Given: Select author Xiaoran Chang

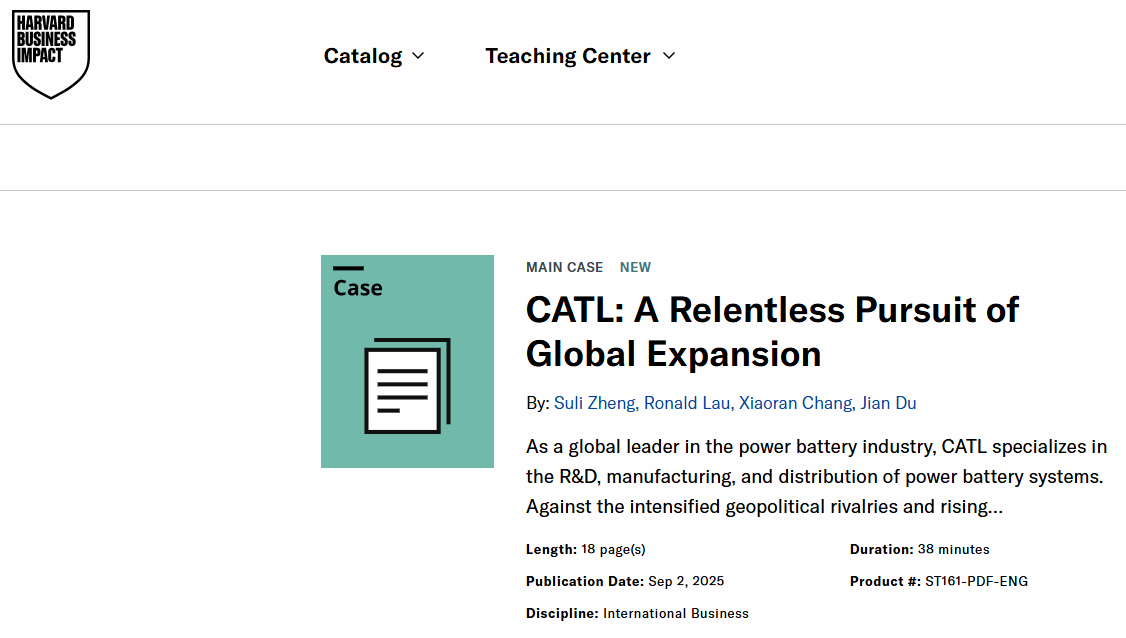Looking at the screenshot, I should point(795,403).
